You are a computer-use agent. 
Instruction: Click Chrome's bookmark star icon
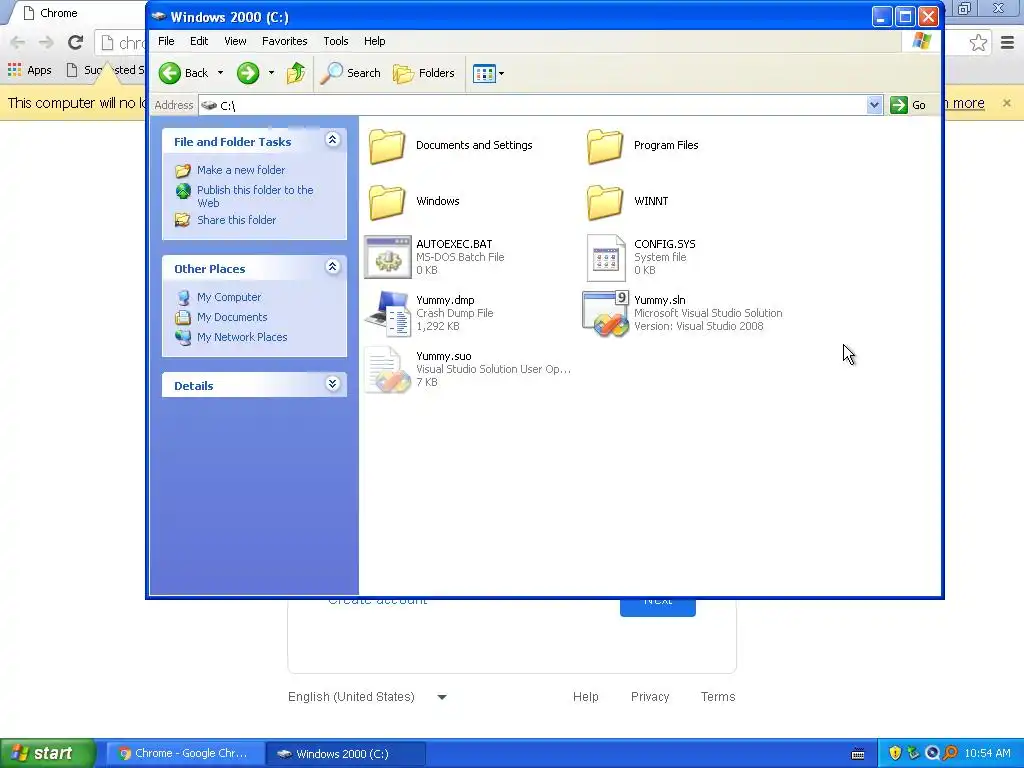coord(978,43)
